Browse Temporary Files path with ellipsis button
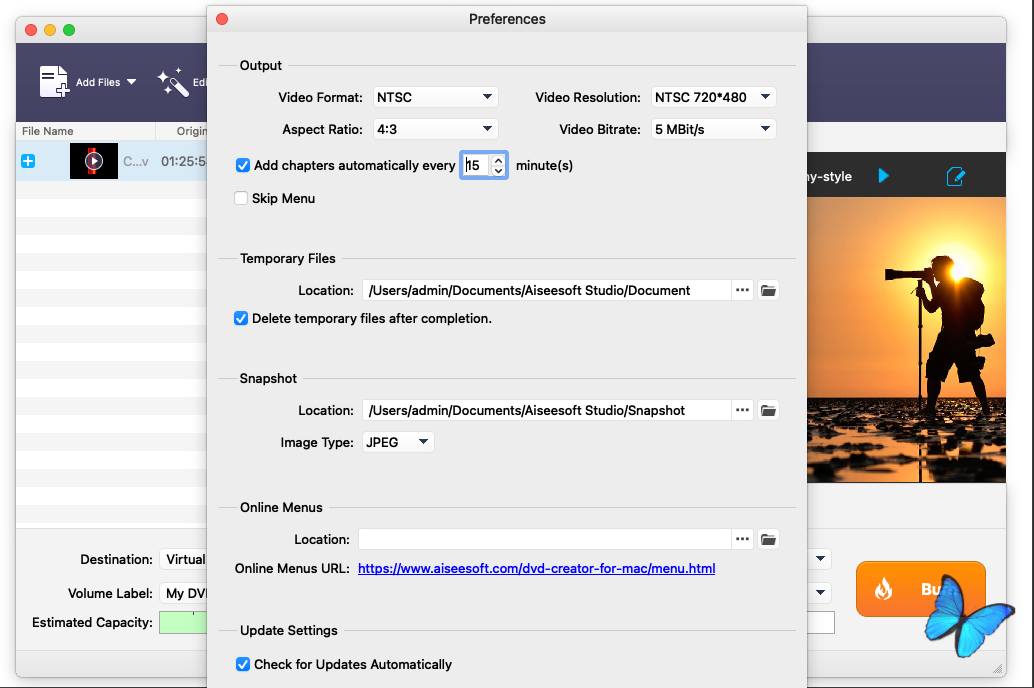 (x=742, y=290)
